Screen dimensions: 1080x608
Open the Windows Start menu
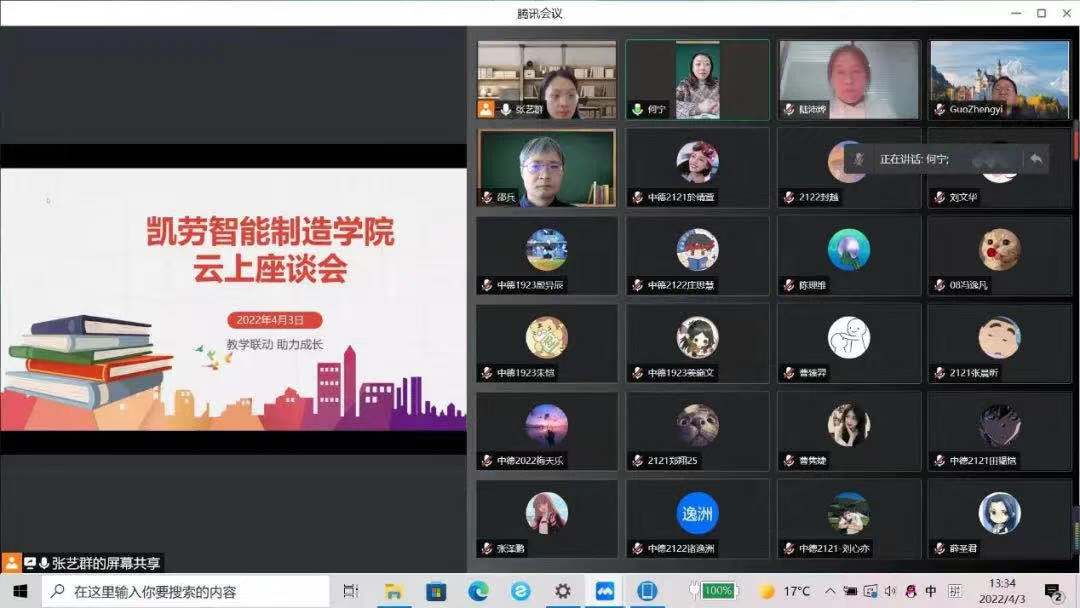pyautogui.click(x=20, y=591)
